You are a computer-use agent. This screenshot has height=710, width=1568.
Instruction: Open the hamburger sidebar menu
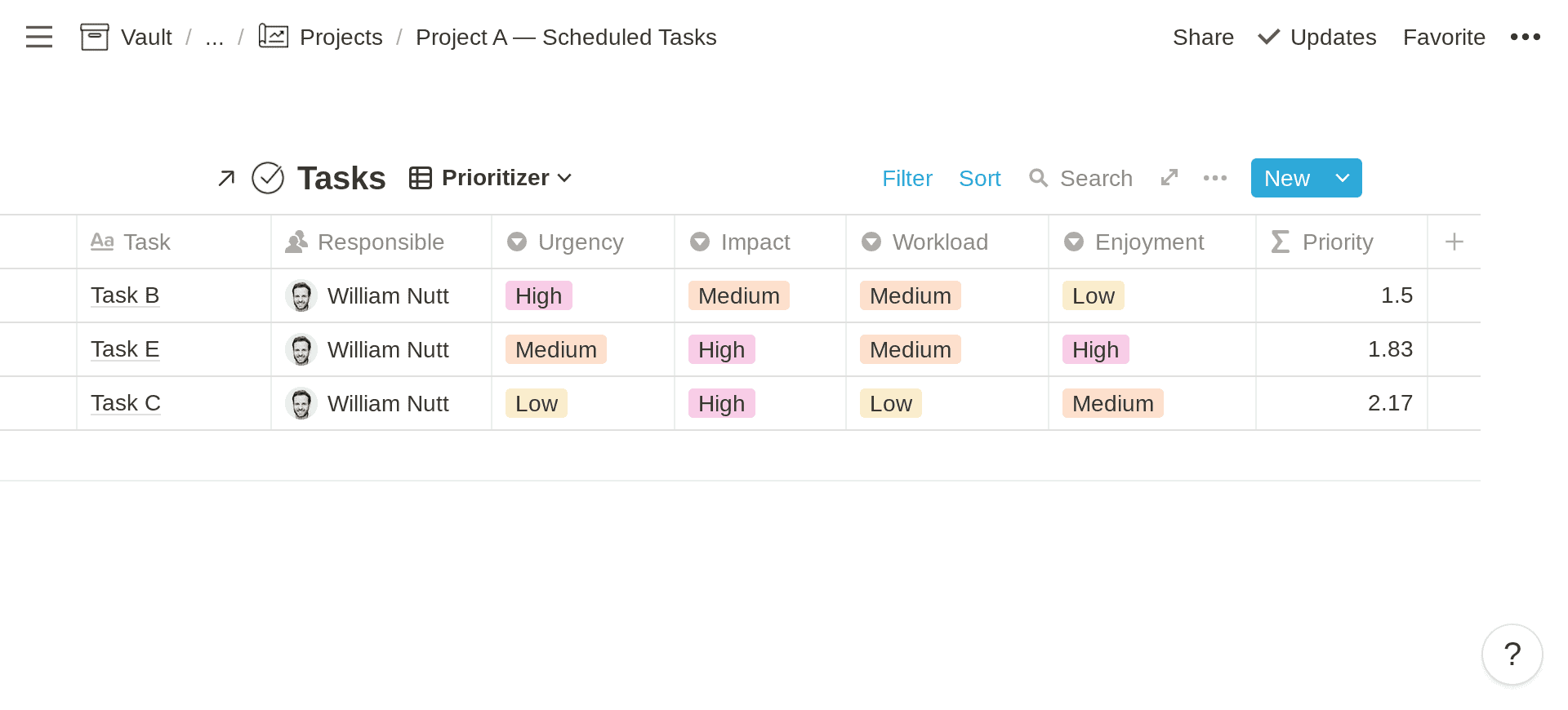pyautogui.click(x=38, y=37)
